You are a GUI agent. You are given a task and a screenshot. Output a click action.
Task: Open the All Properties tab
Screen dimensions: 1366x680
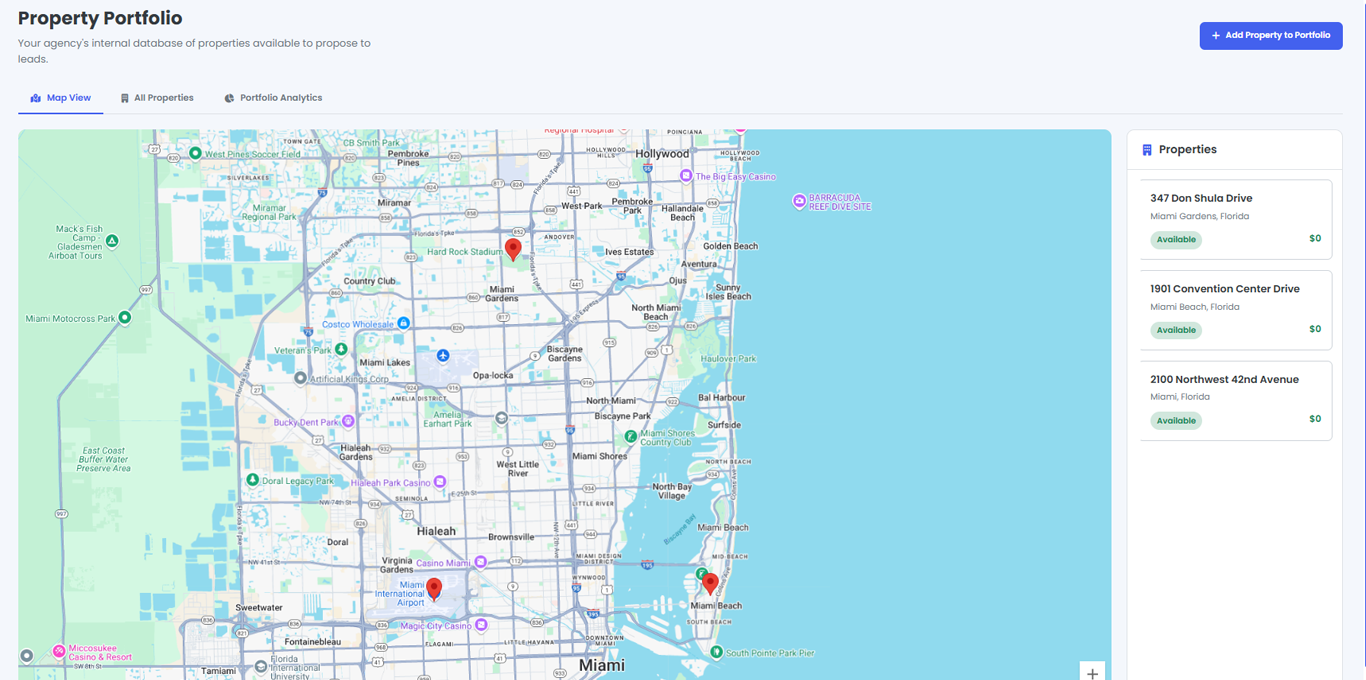(x=157, y=98)
